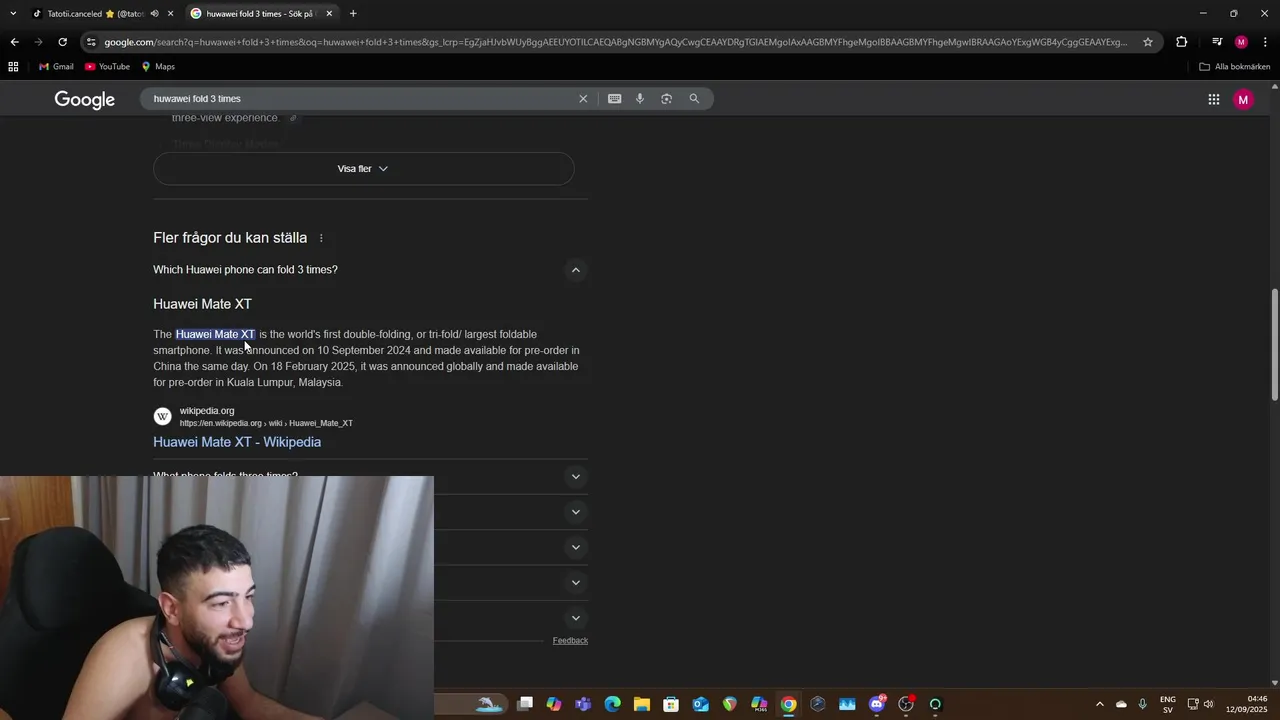Click the Wikipedia favicon beside the source

click(x=162, y=417)
